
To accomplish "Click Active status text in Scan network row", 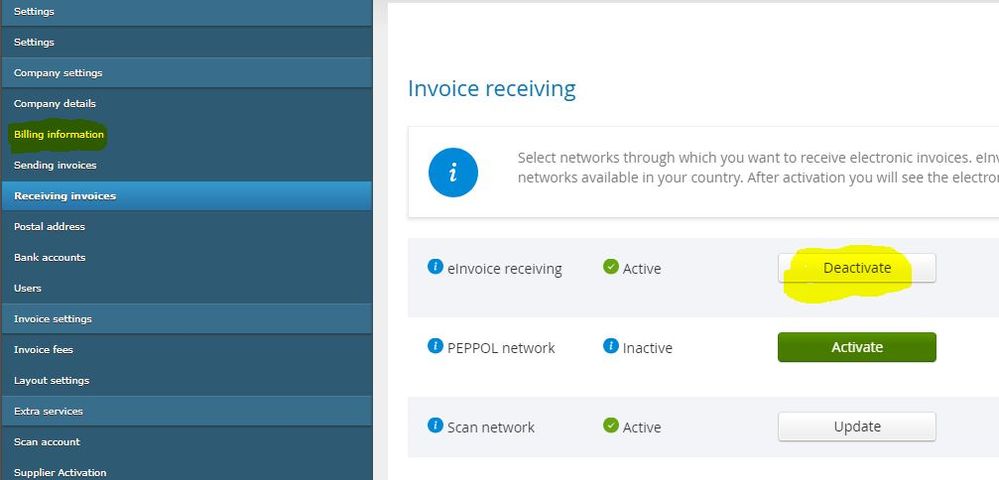I will 642,427.
